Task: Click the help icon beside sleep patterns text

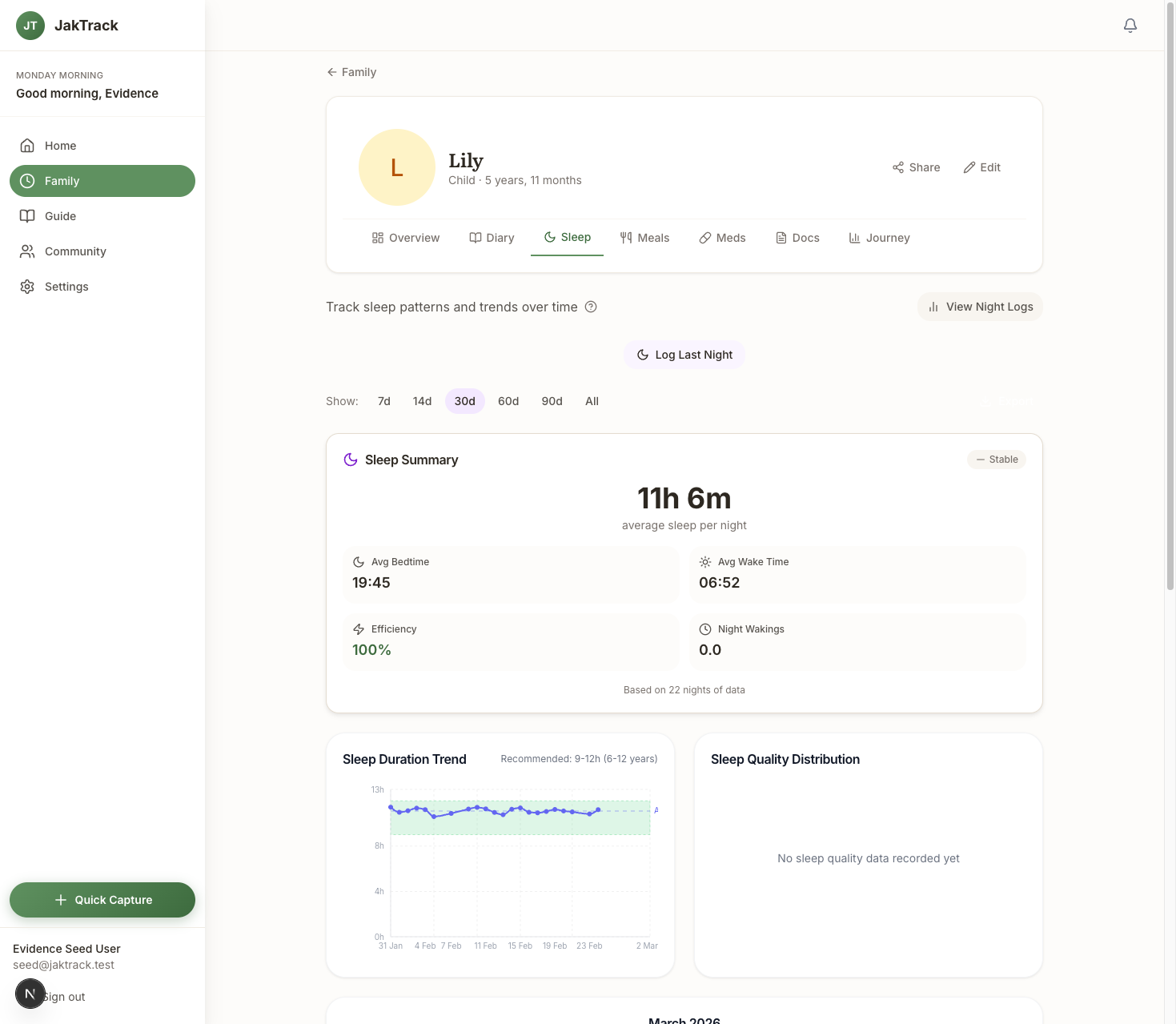Action: [x=591, y=307]
